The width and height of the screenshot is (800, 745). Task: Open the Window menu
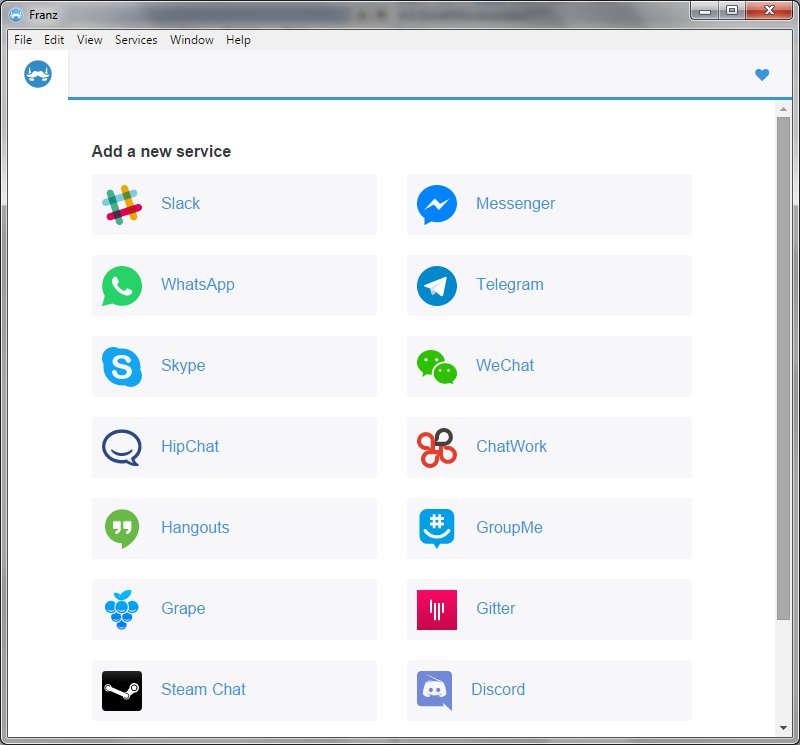coord(192,40)
